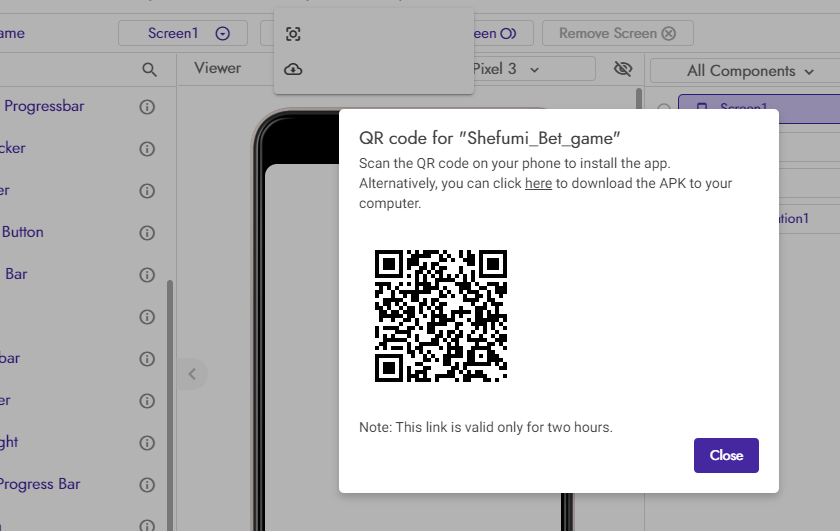This screenshot has width=840, height=531.
Task: Open search in components palette
Action: click(x=149, y=69)
